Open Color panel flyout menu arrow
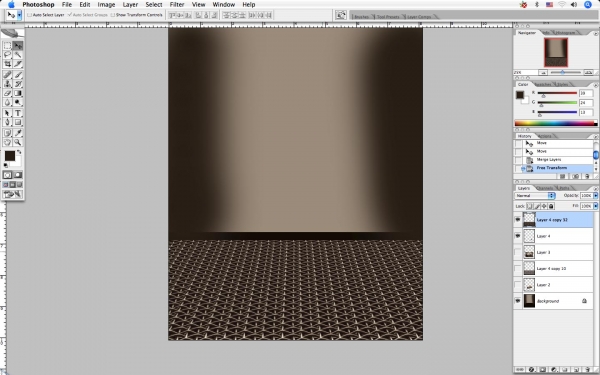The width and height of the screenshot is (600, 375). point(595,85)
